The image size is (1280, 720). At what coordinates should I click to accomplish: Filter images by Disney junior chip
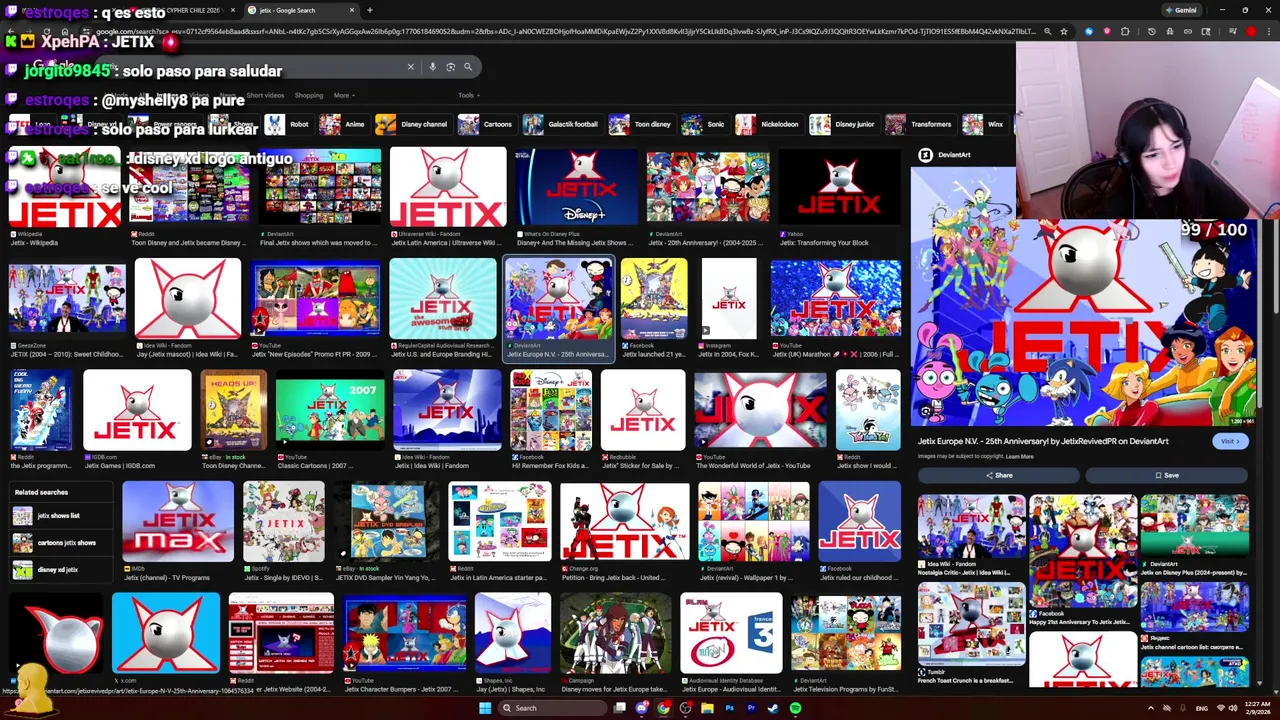tap(843, 125)
